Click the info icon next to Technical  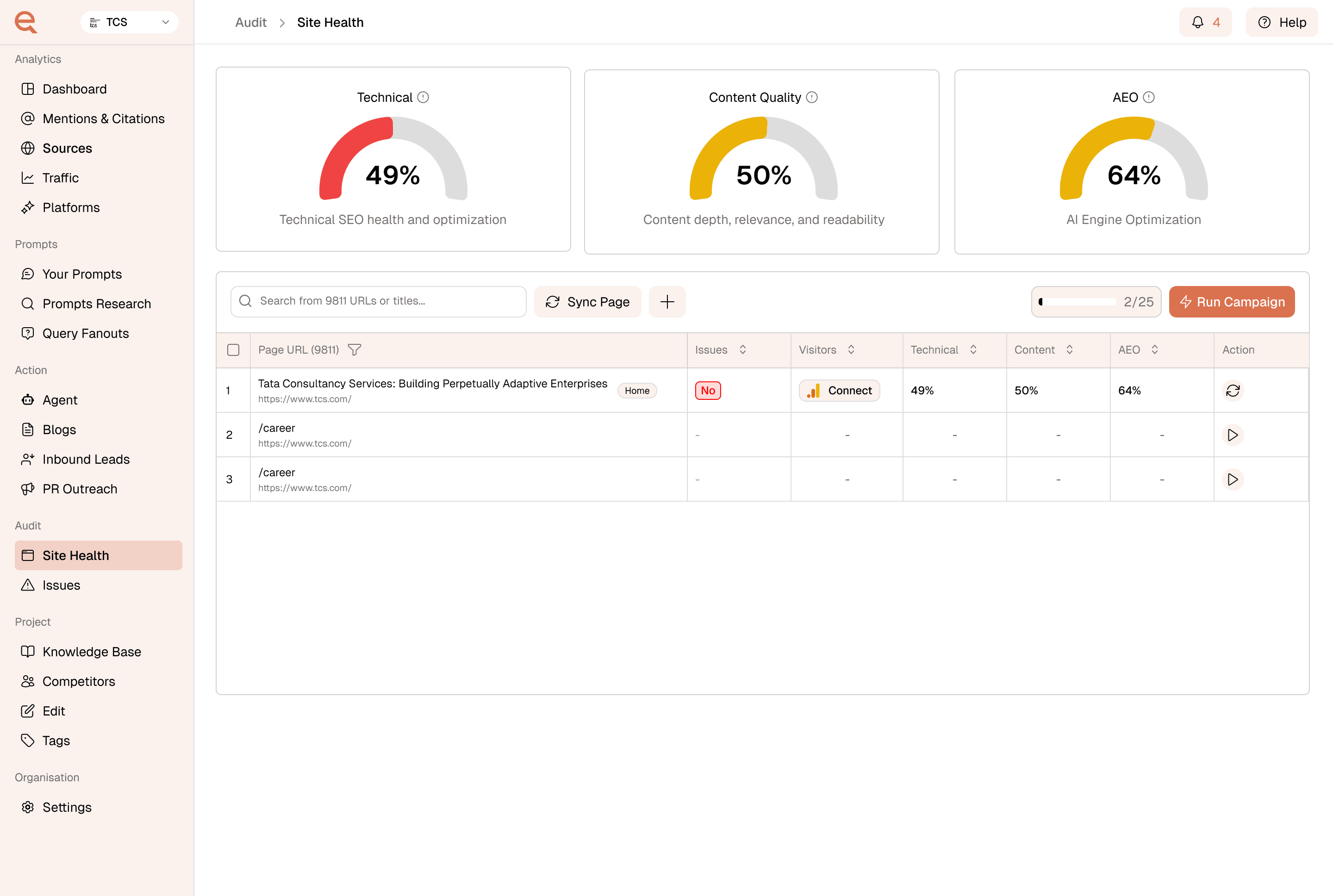(423, 97)
